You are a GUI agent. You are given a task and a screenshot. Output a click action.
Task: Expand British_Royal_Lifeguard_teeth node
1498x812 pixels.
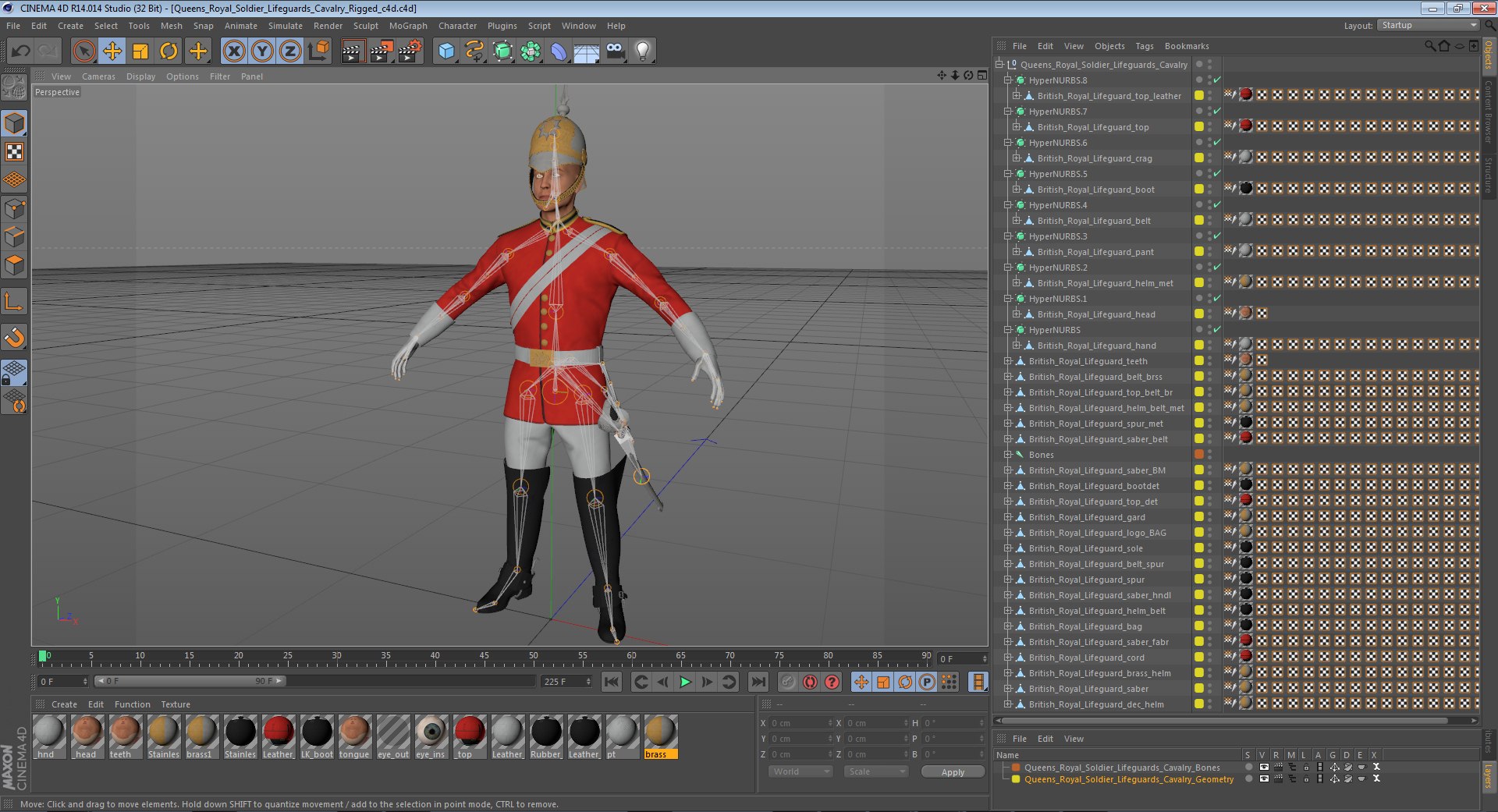1008,361
